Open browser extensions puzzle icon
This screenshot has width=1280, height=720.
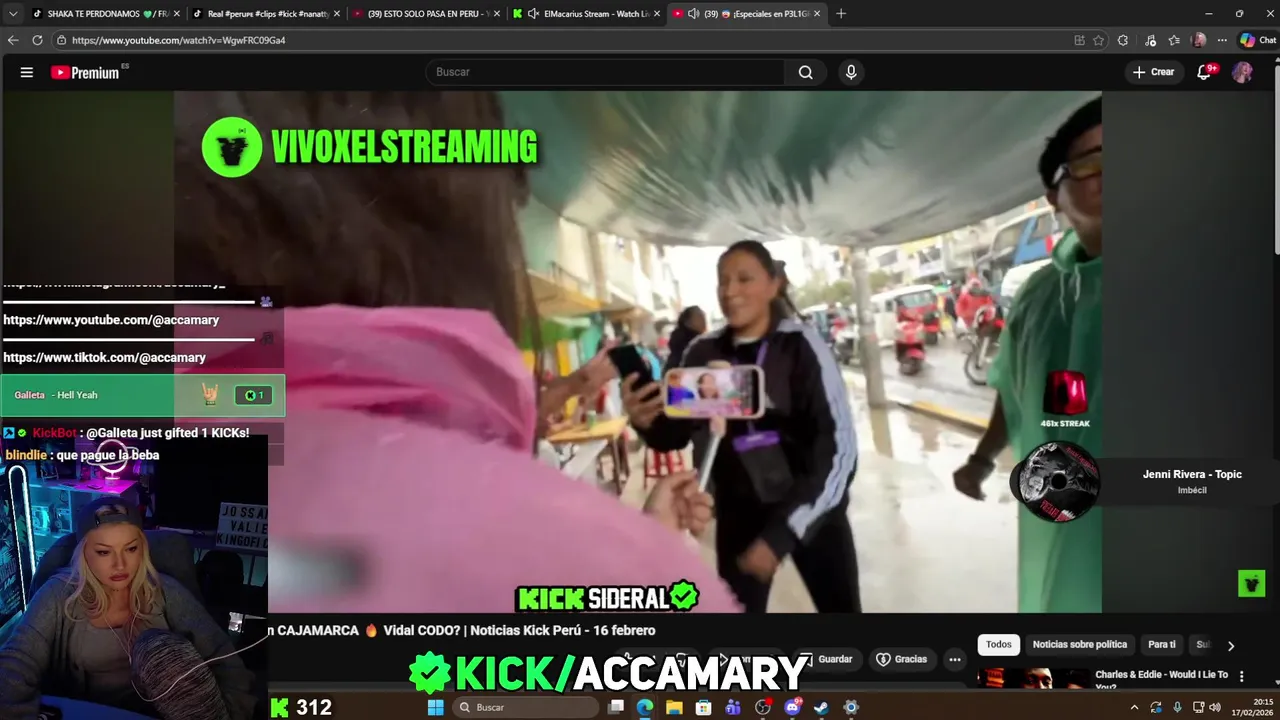click(1123, 40)
